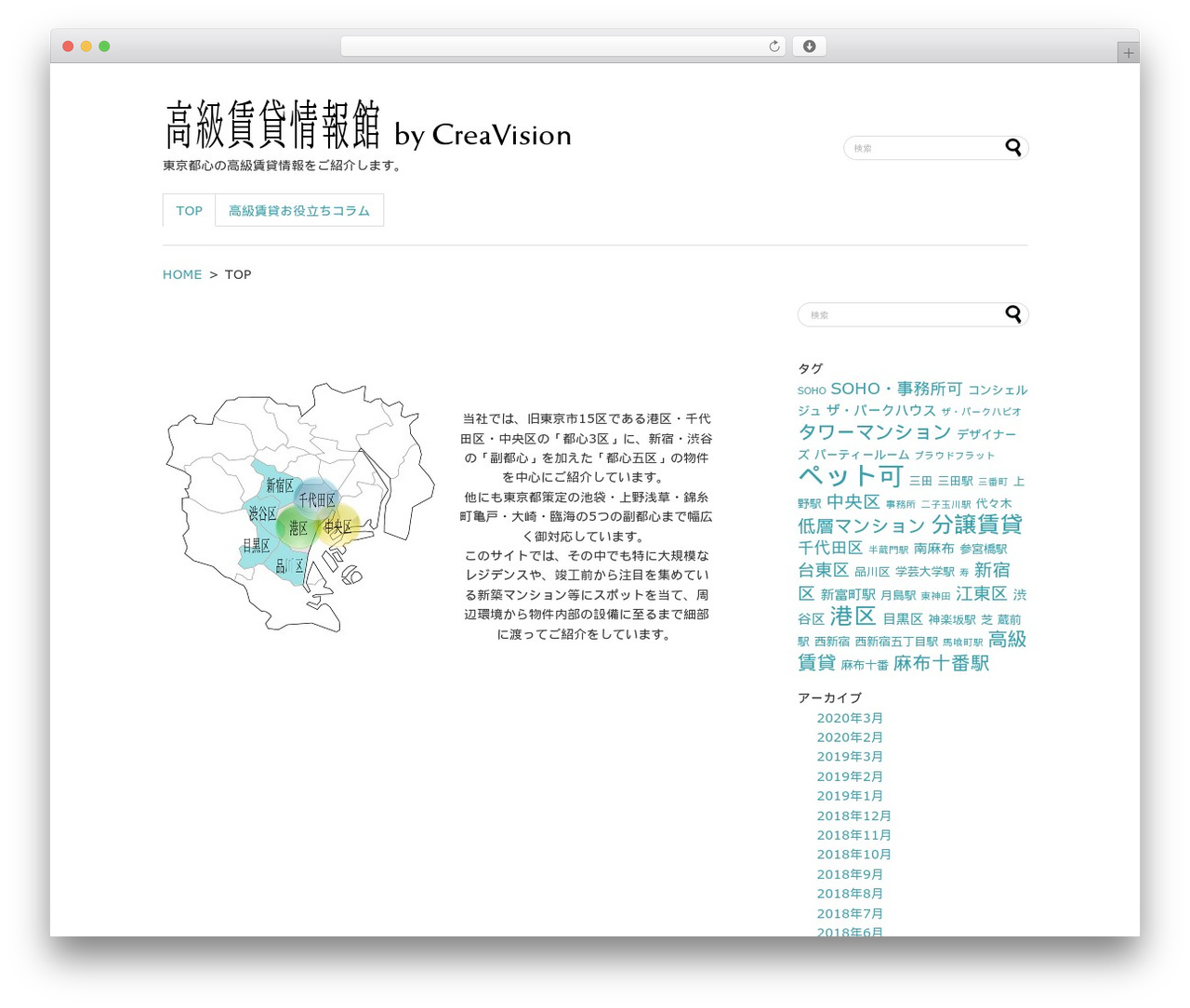Image resolution: width=1190 pixels, height=1008 pixels.
Task: Click the Tokyo ward map image
Action: [x=300, y=508]
